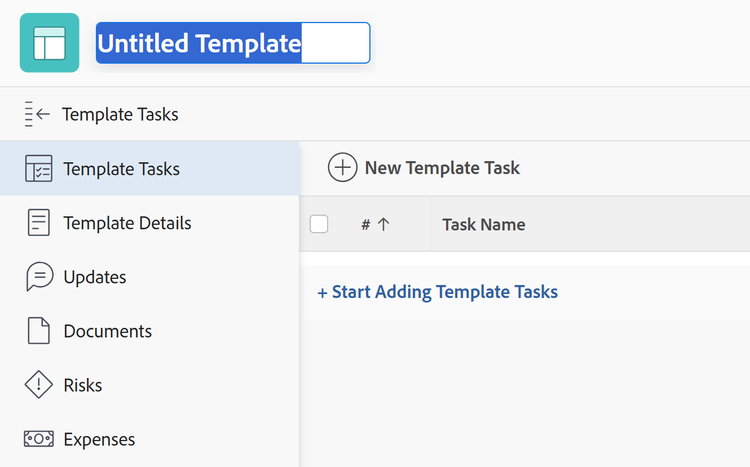Click the Untitled Template name field
Image resolution: width=750 pixels, height=467 pixels.
233,43
